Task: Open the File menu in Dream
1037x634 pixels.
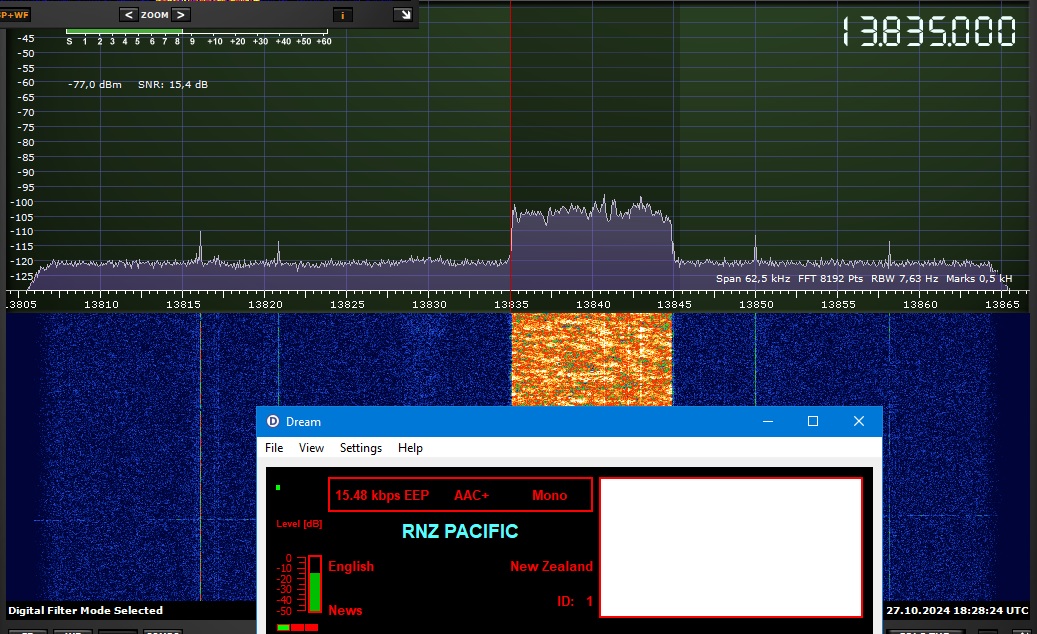Action: [274, 448]
